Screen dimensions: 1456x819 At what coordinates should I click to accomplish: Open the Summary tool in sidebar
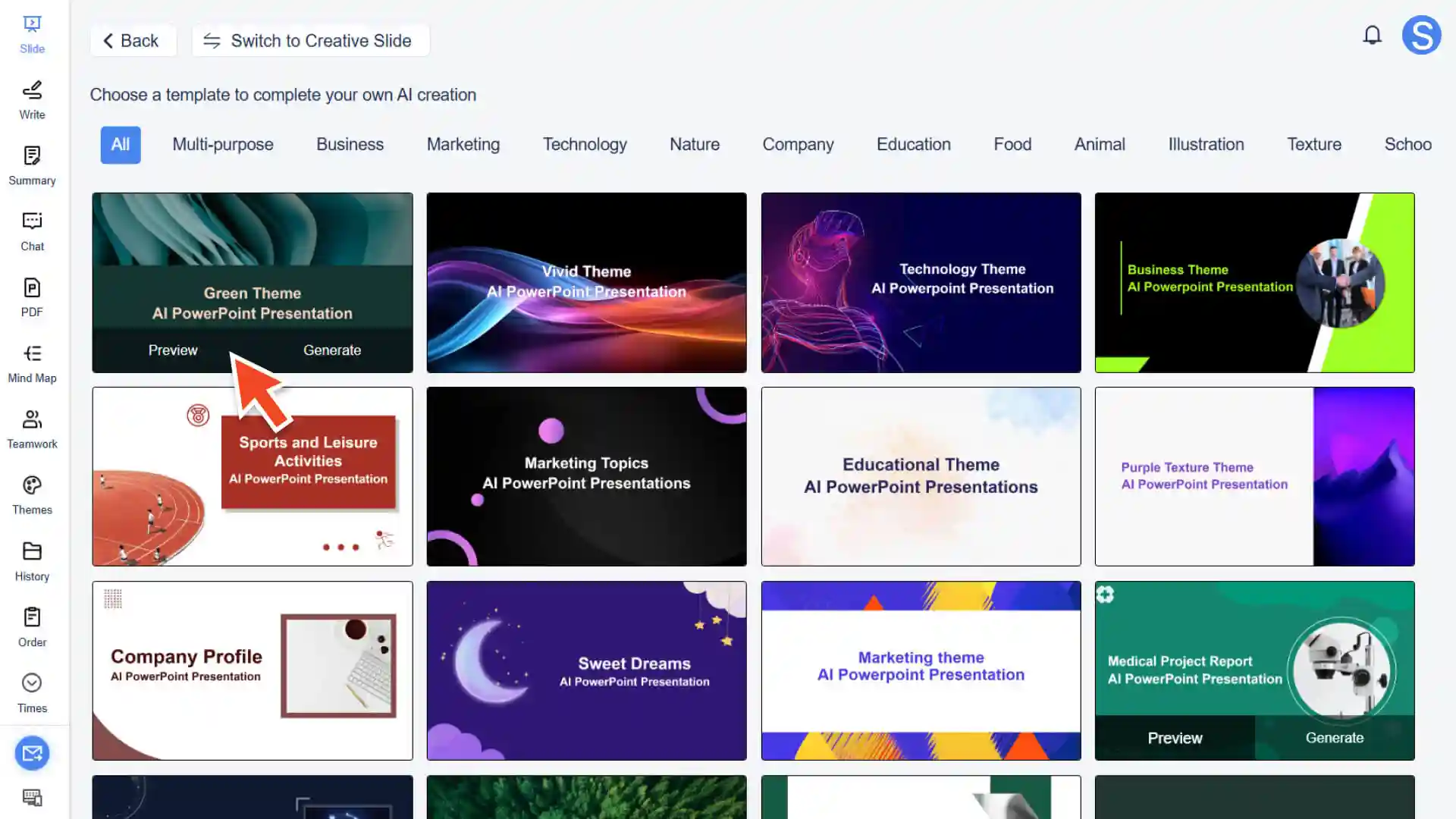tap(32, 167)
